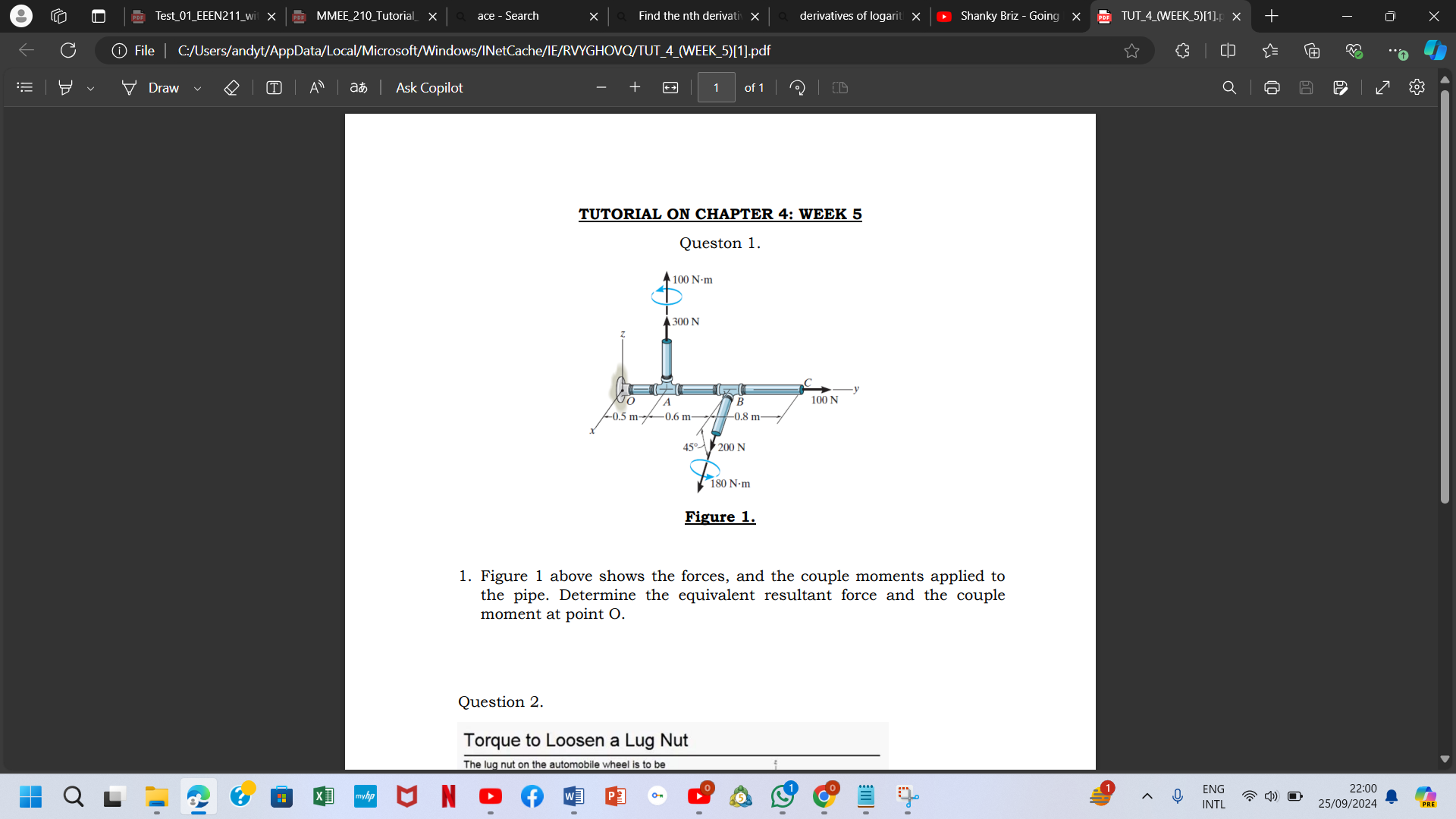
Task: Toggle the highlighter tool
Action: click(x=67, y=87)
